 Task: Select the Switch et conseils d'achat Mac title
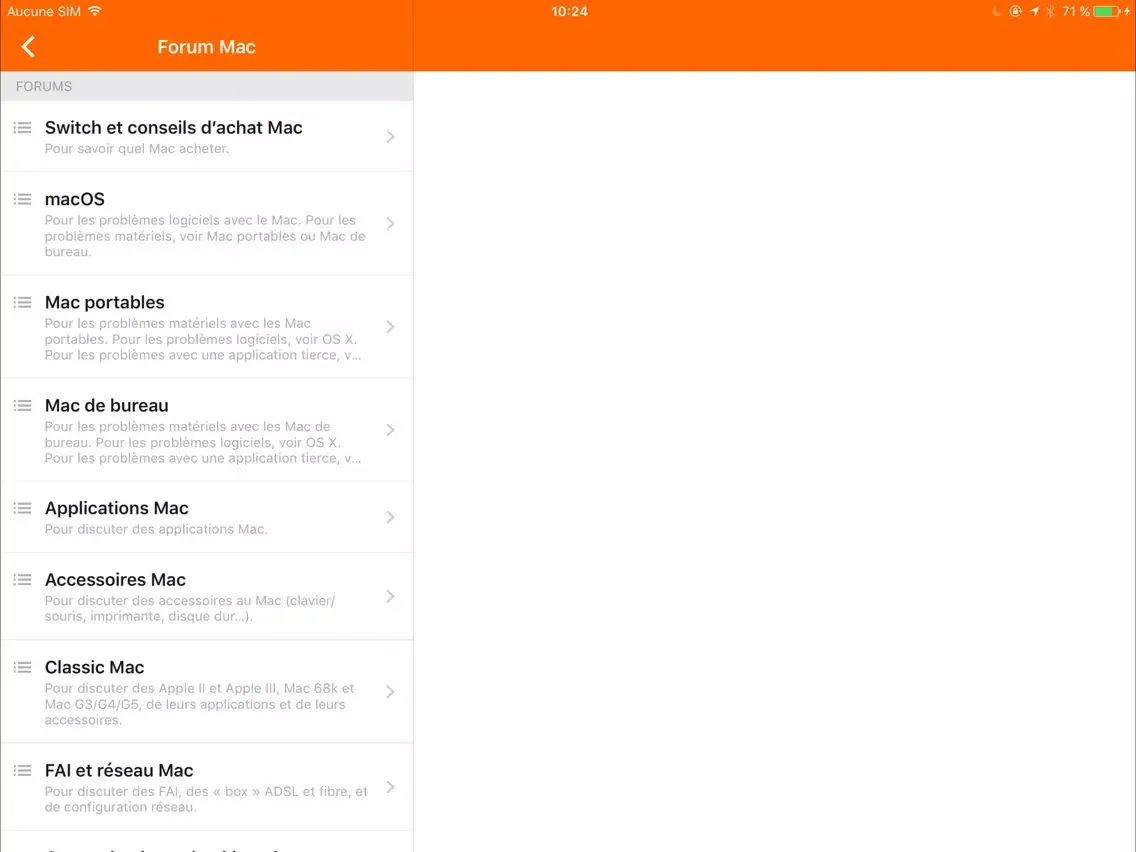174,128
